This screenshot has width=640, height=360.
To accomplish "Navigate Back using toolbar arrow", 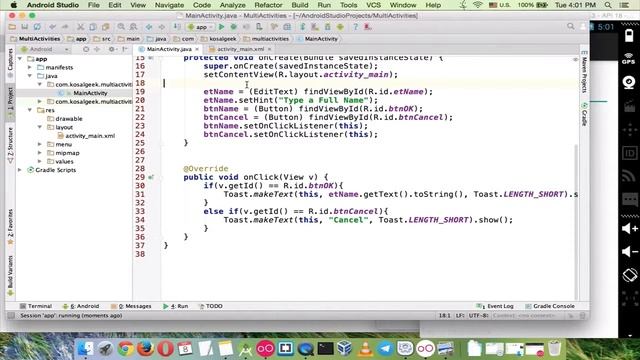I will [x=149, y=27].
